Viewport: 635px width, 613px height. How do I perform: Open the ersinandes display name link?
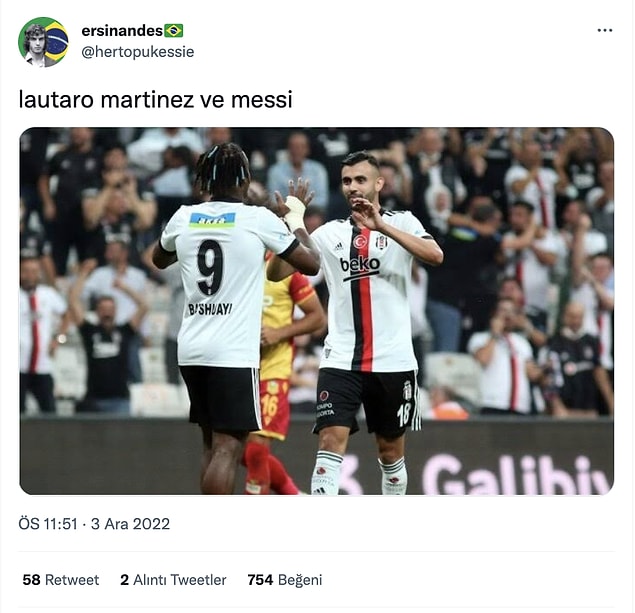point(122,31)
